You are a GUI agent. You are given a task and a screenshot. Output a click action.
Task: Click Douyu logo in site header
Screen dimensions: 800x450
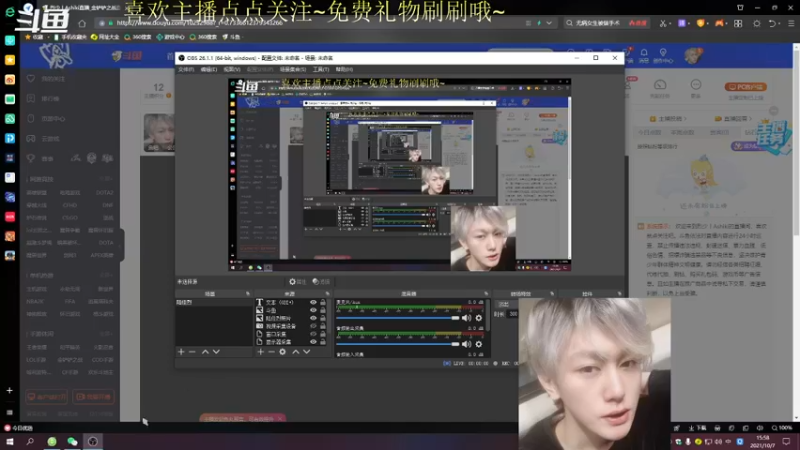(127, 56)
